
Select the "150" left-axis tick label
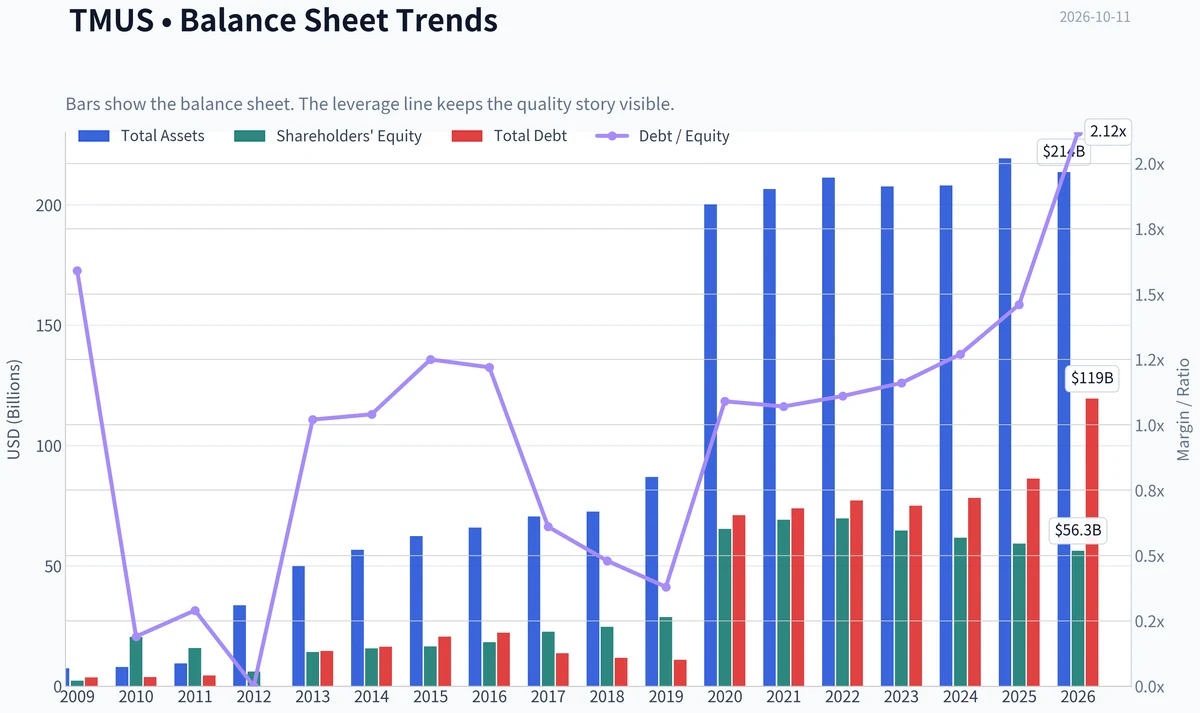(50, 326)
